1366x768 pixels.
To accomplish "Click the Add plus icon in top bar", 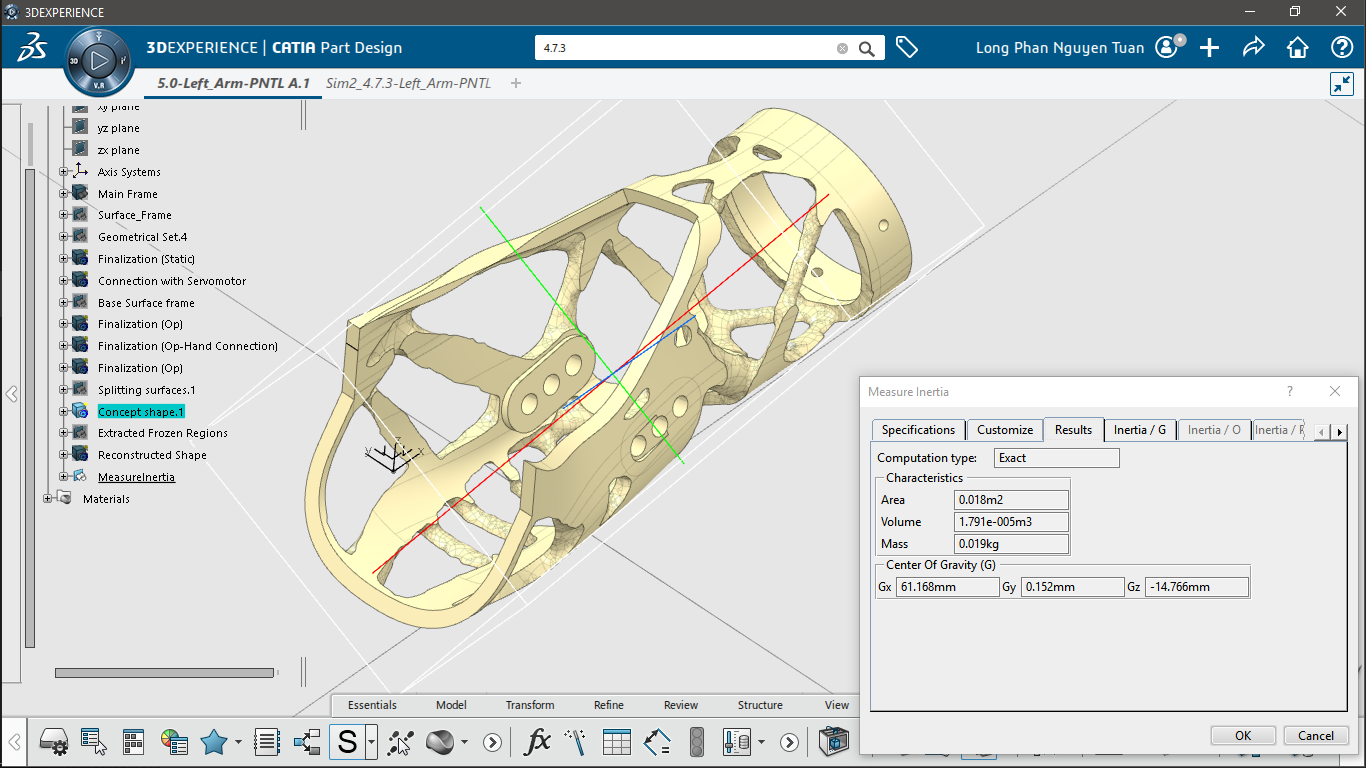I will pos(1209,47).
